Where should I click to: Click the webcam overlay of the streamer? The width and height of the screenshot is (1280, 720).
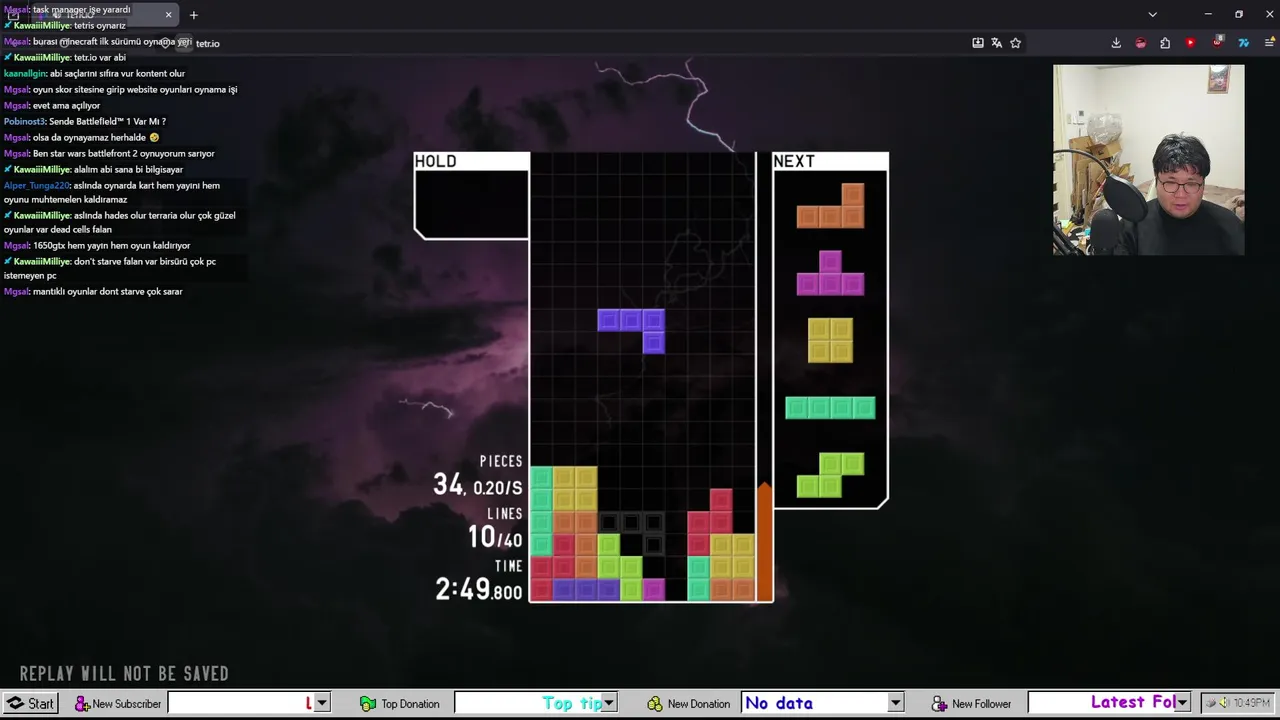[1148, 160]
